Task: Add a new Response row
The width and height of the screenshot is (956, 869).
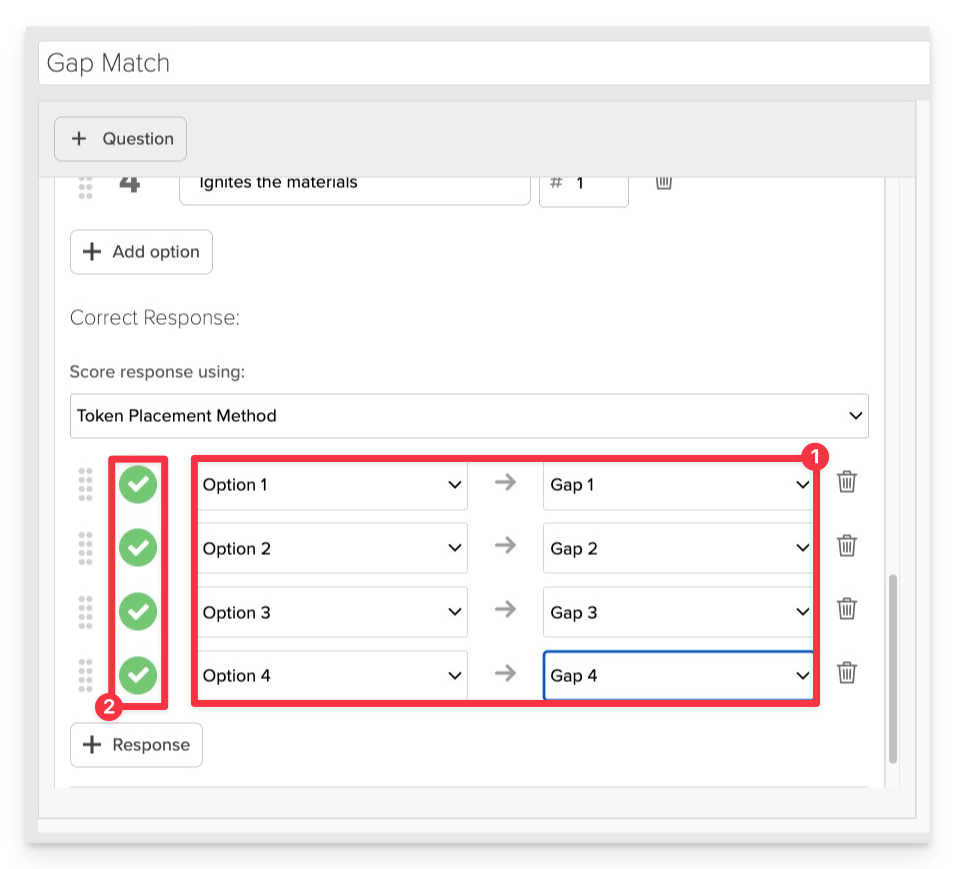Action: tap(137, 745)
